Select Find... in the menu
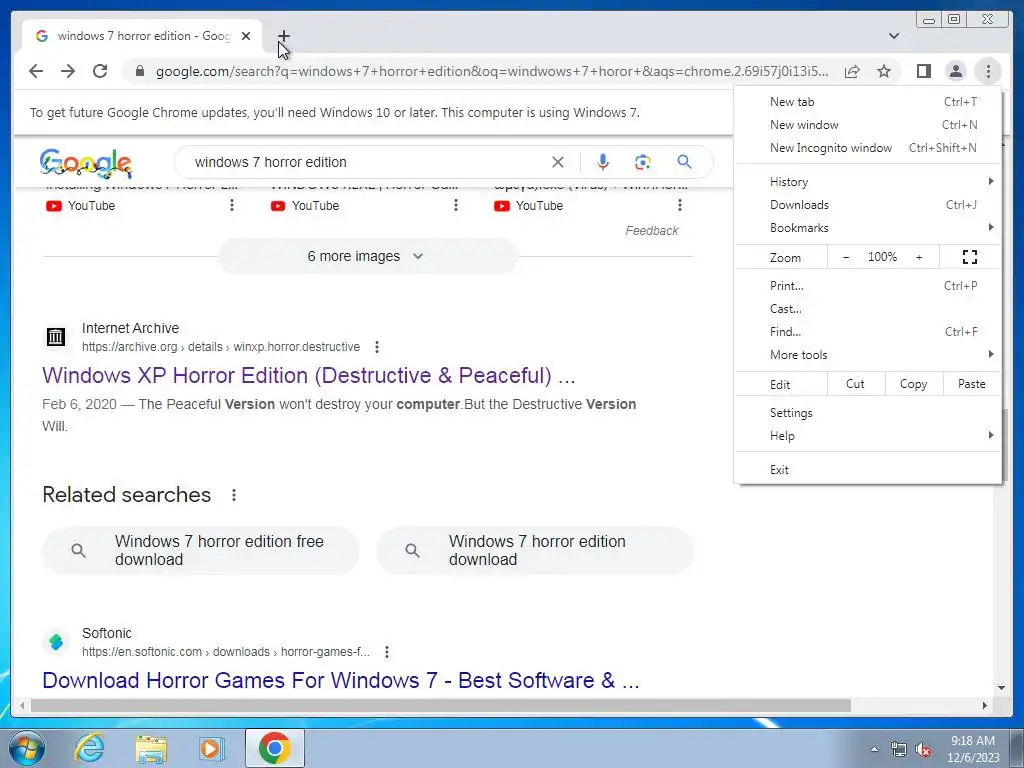Viewport: 1024px width, 768px height. click(x=869, y=332)
